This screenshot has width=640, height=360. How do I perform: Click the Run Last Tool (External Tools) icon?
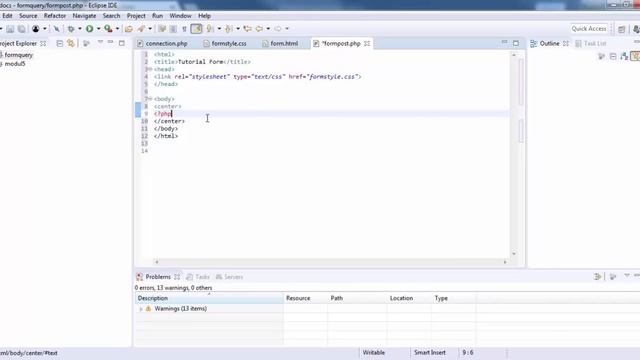pyautogui.click(x=108, y=29)
